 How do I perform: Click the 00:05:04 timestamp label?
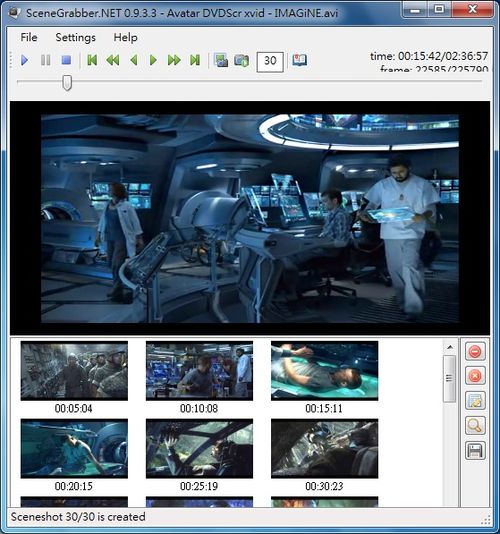[x=74, y=408]
